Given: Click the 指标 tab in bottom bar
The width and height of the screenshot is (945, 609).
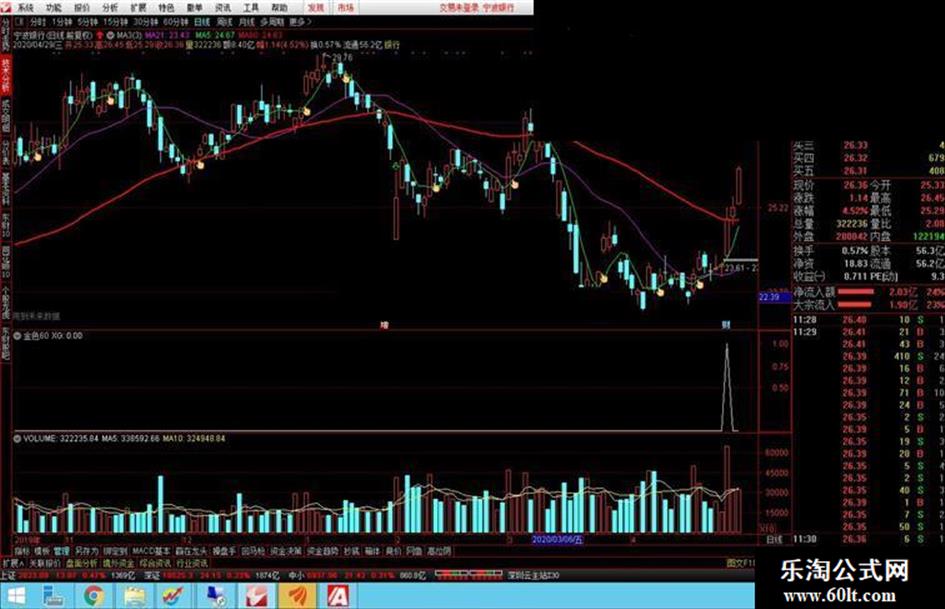Looking at the screenshot, I should [22, 551].
